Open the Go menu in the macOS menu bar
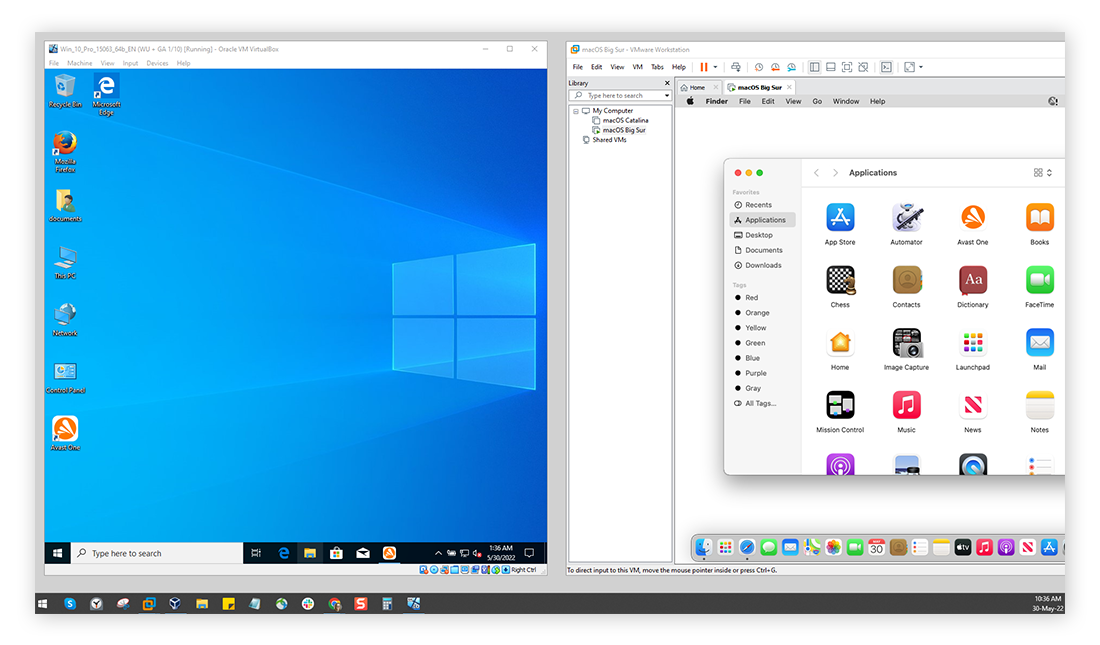Image resolution: width=1100 pixels, height=645 pixels. 818,100
